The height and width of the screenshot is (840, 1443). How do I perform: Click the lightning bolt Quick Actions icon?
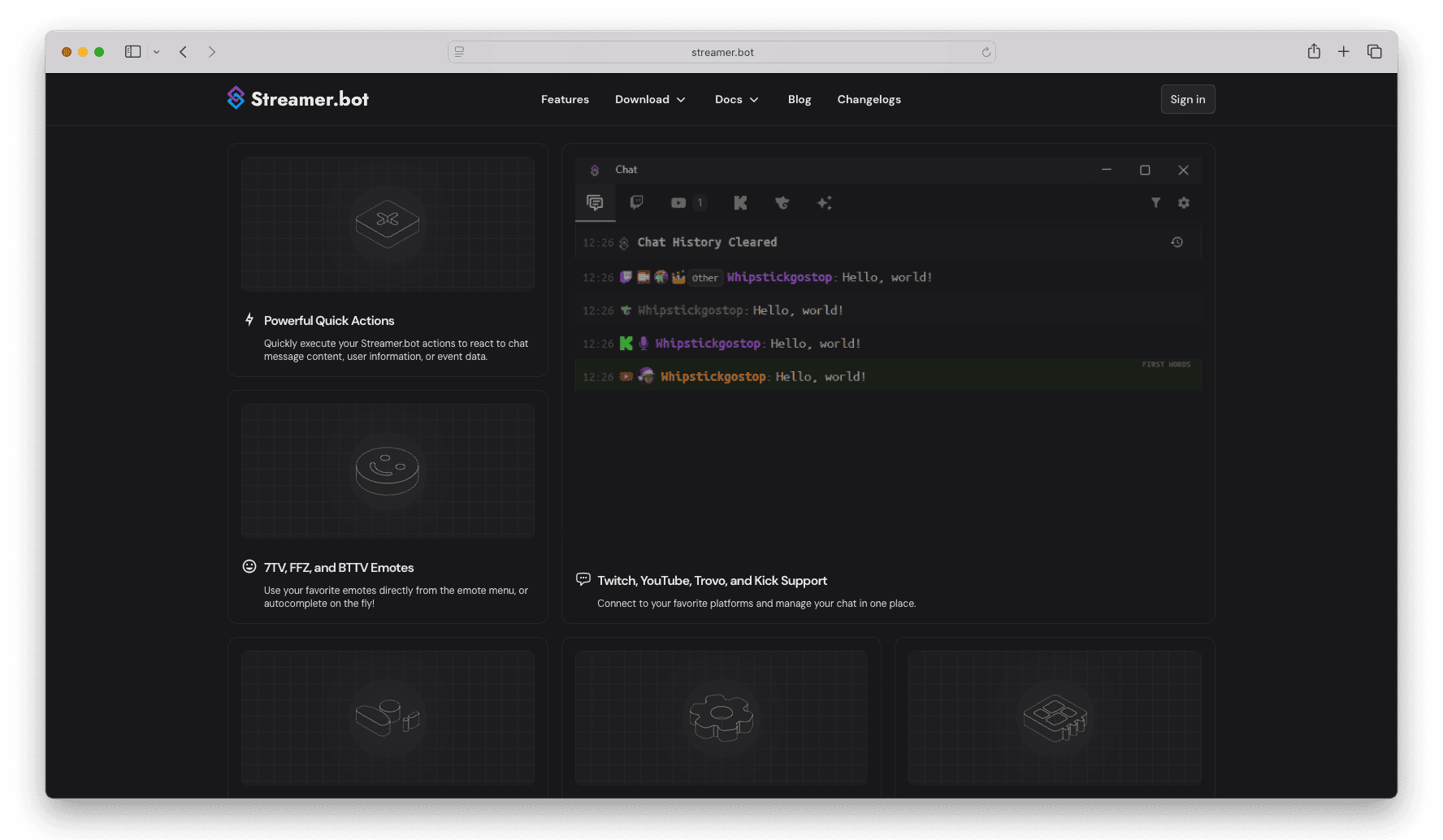249,320
